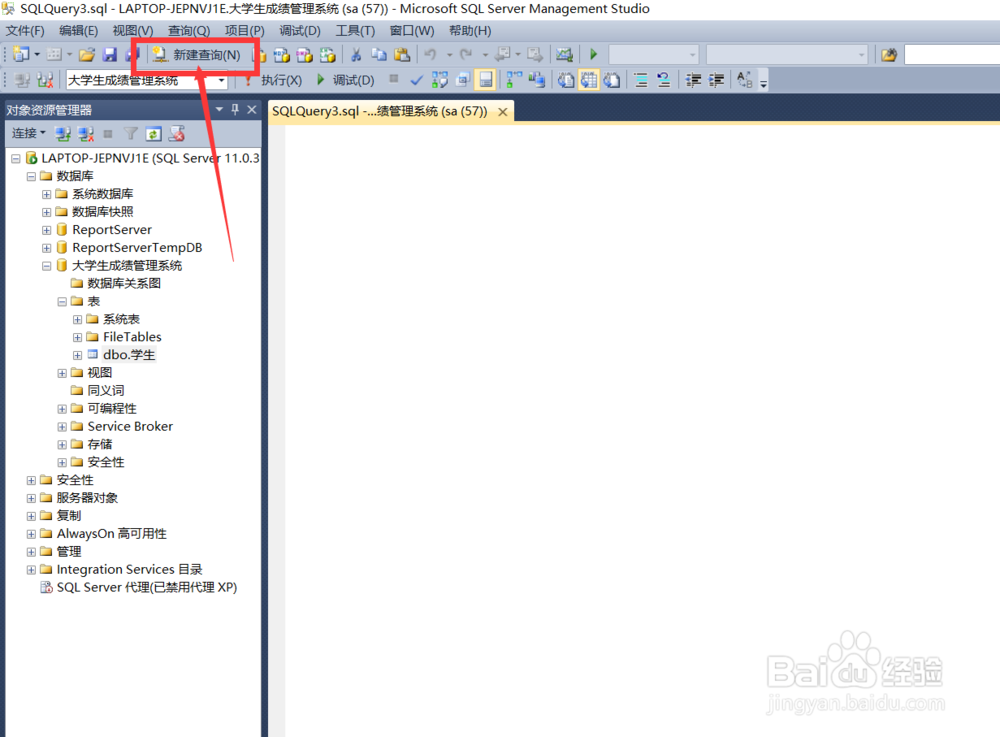Open the 查询(Q) menu
1000x737 pixels.
click(x=189, y=31)
